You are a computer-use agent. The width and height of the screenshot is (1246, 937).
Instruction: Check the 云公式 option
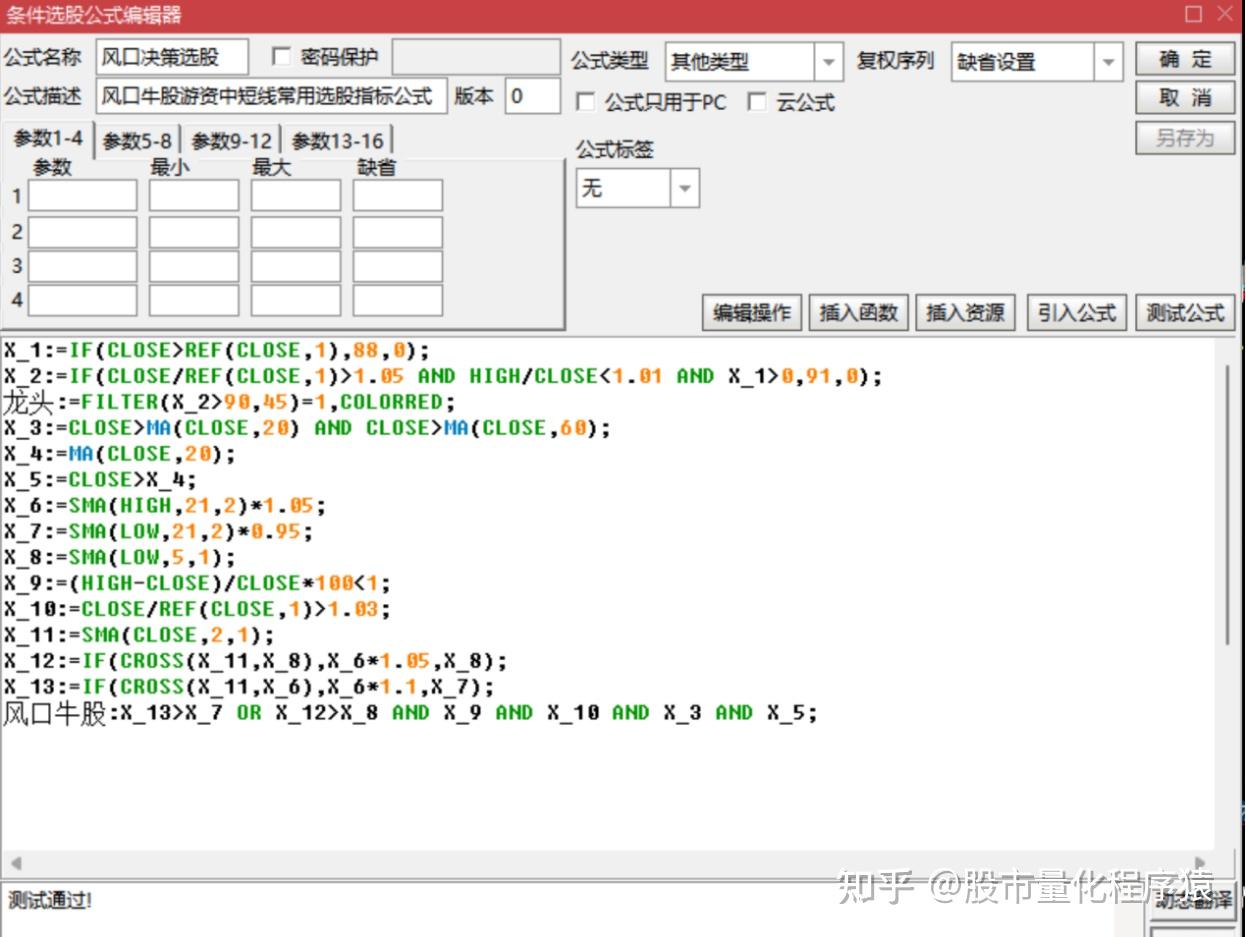[x=757, y=102]
